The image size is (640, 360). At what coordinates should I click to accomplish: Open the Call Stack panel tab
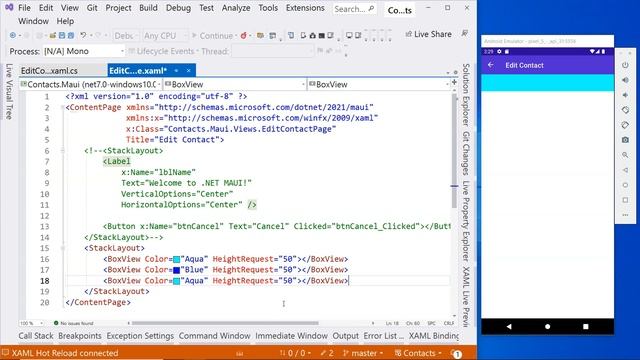(36, 336)
